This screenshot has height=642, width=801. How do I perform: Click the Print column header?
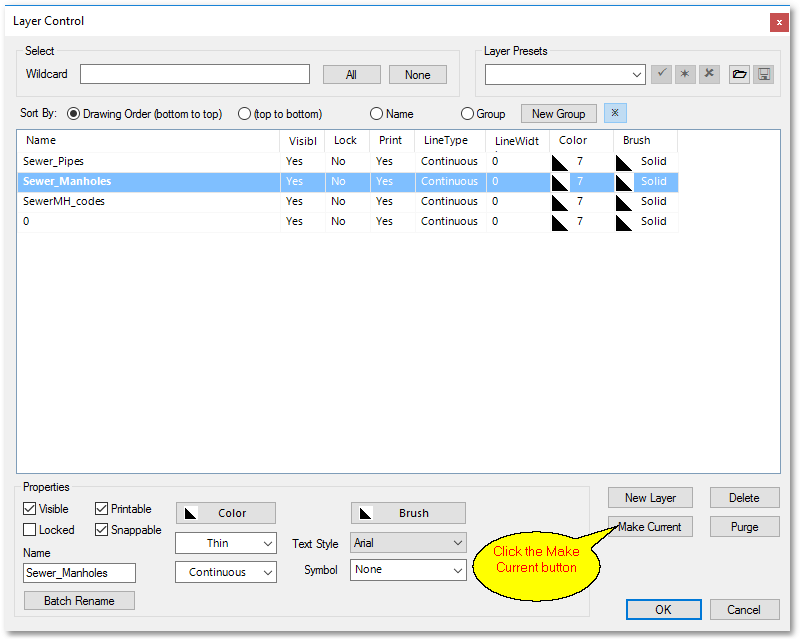(x=392, y=140)
